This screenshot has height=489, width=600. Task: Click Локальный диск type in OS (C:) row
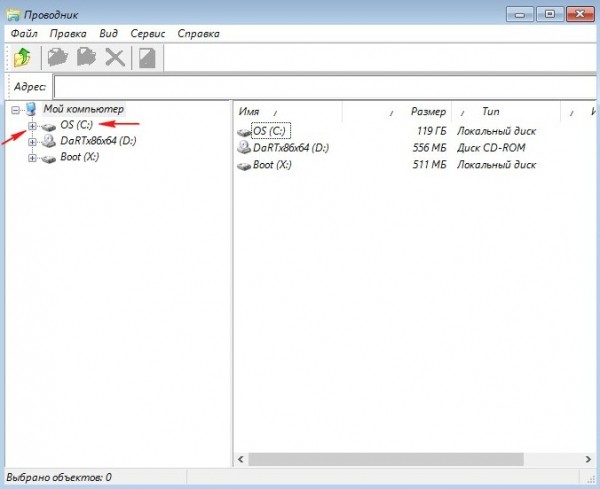coord(496,131)
